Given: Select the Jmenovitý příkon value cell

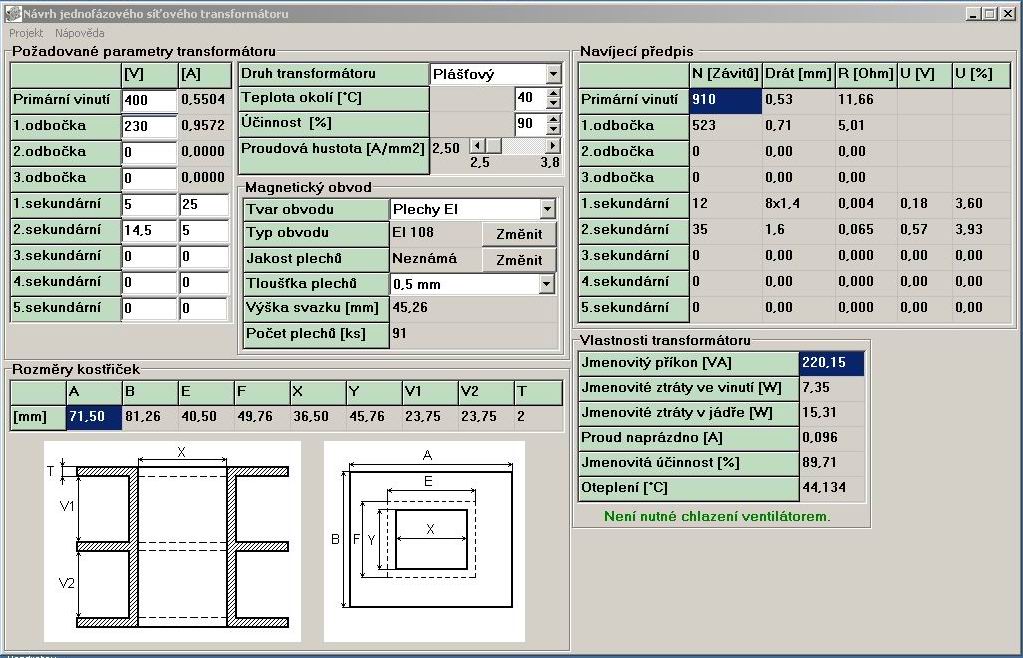Looking at the screenshot, I should point(832,362).
